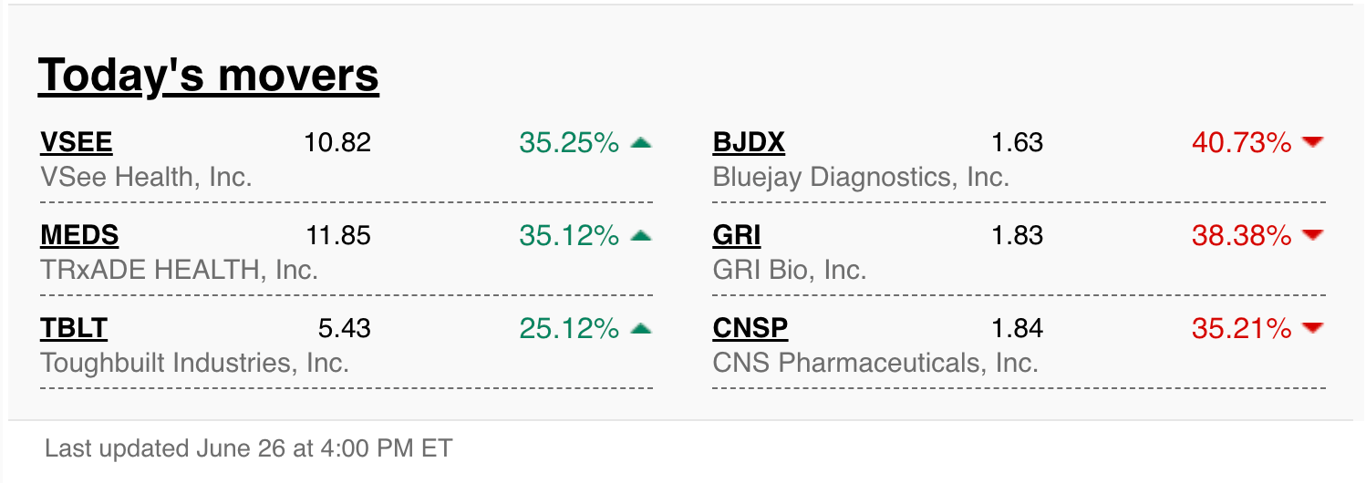Open the Today's movers heading link
1366x483 pixels.
(x=209, y=76)
